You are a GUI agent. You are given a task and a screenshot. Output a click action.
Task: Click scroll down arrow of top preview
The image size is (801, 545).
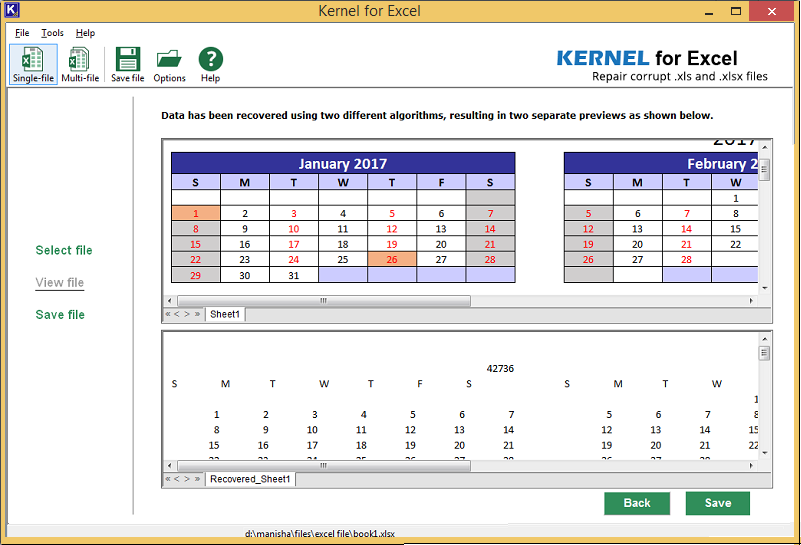[765, 289]
